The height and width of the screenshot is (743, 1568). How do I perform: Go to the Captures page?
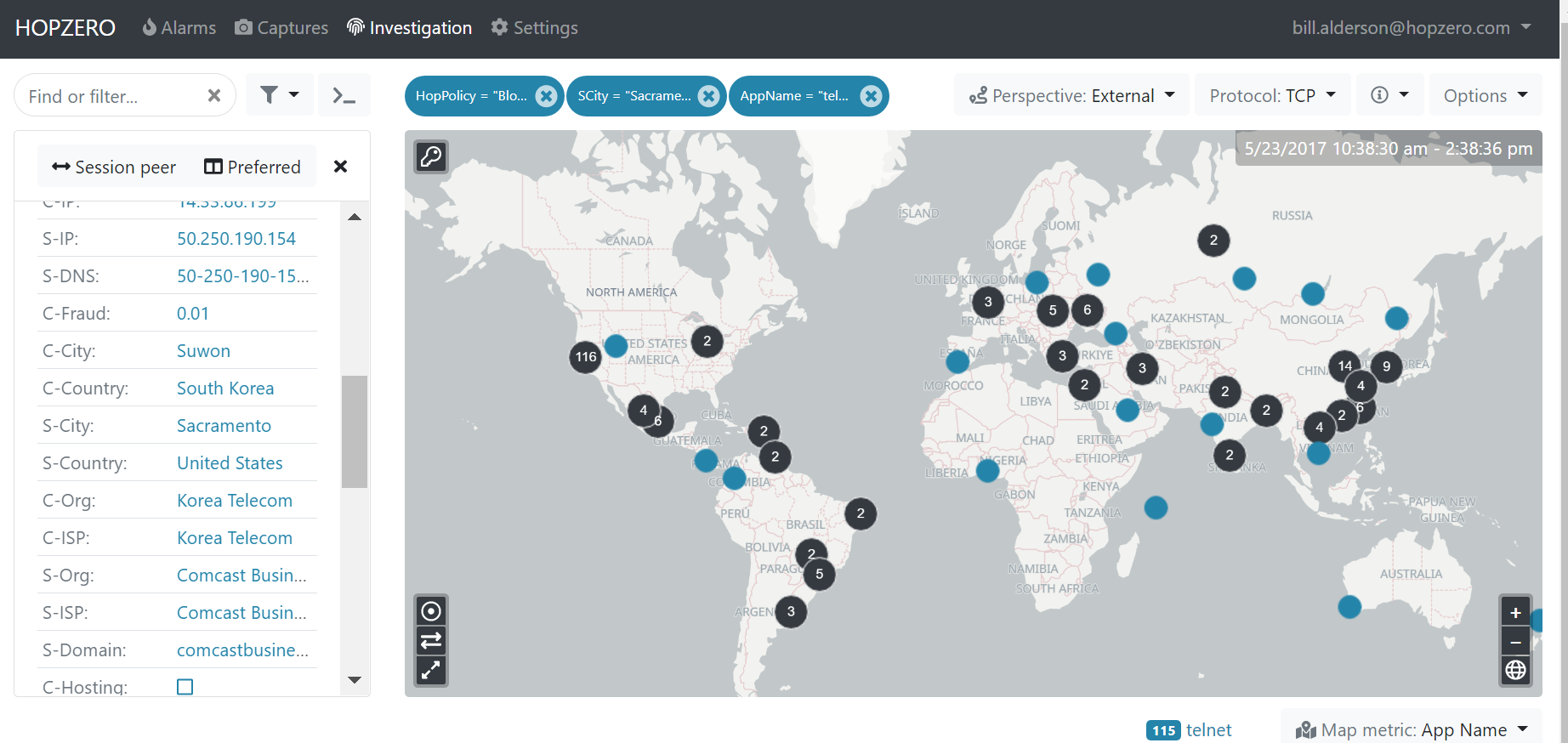point(281,28)
